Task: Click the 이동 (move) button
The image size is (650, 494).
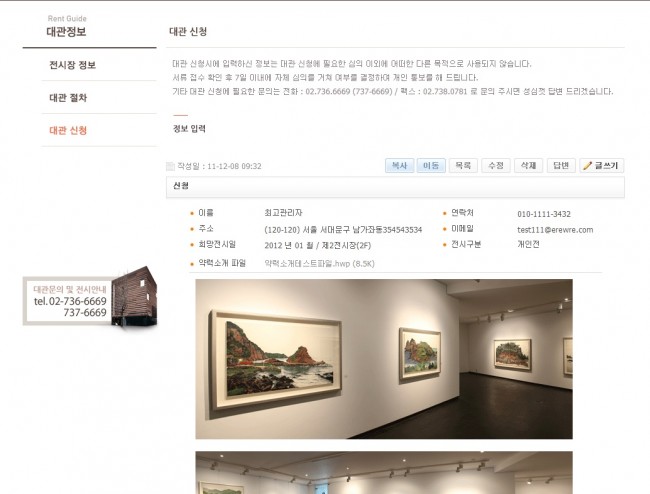Action: tap(431, 166)
